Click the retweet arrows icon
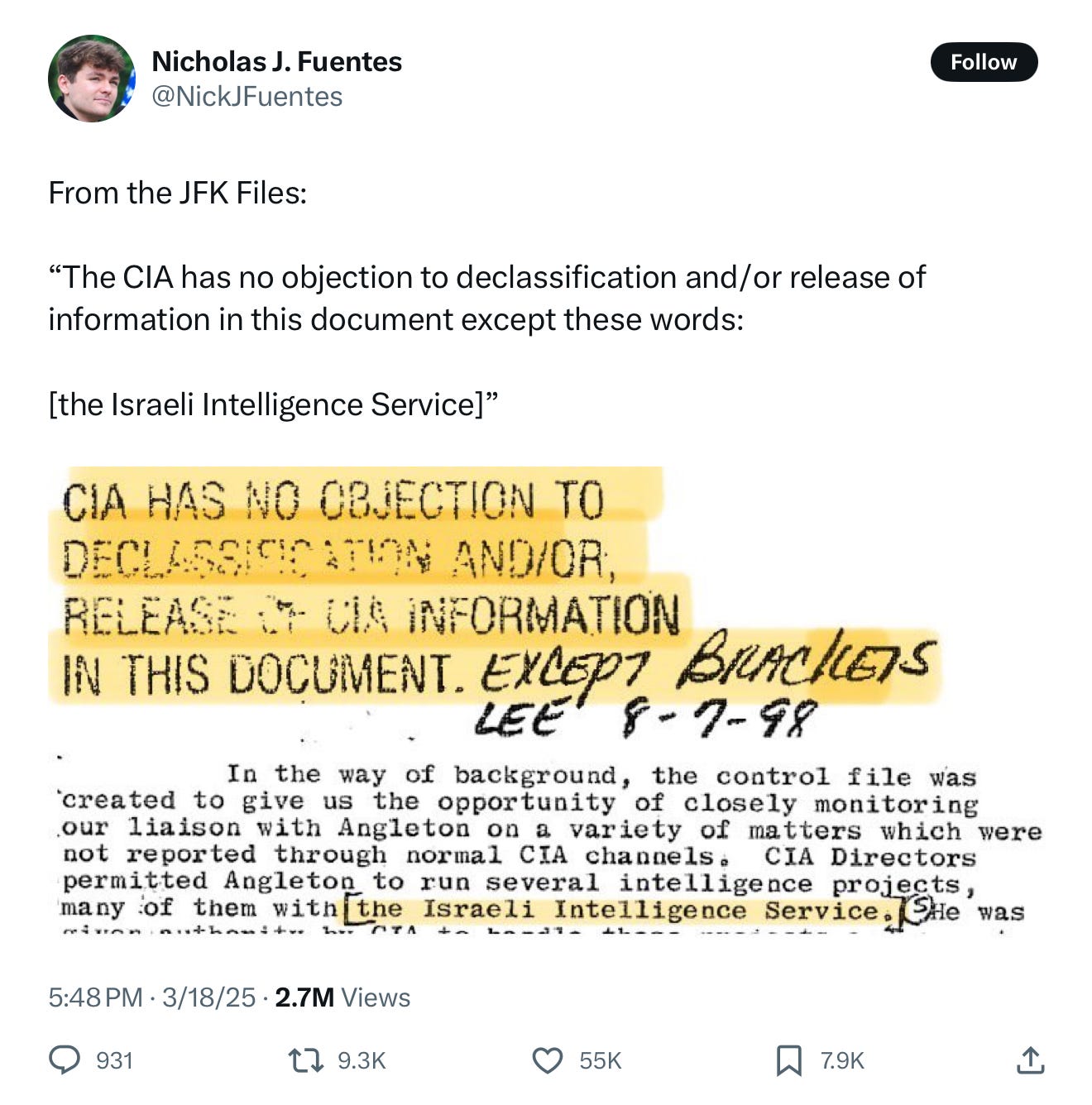This screenshot has width=1092, height=1105. pyautogui.click(x=305, y=1060)
